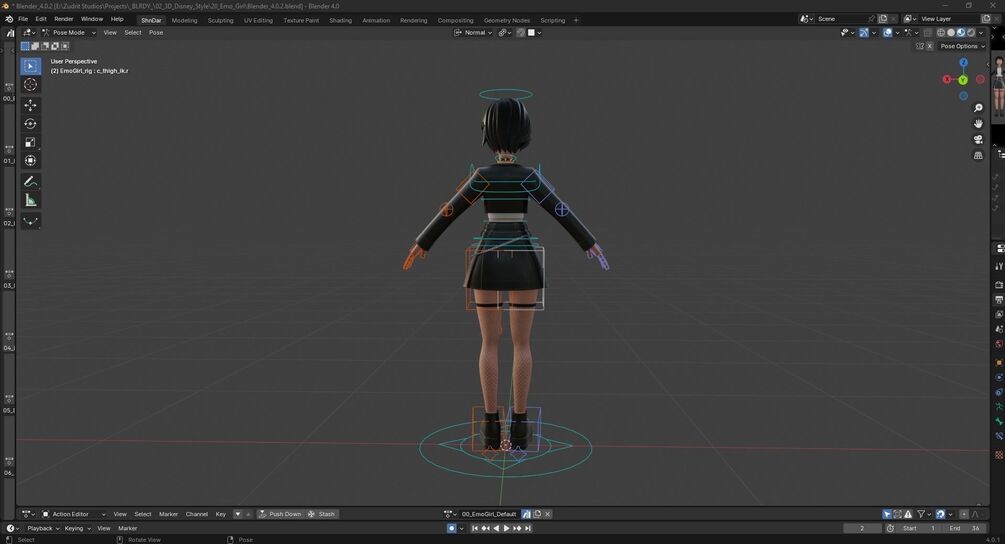Screen dimensions: 1005x544
Task: Unlink the 00_EmoGirl_Default action
Action: (547, 514)
